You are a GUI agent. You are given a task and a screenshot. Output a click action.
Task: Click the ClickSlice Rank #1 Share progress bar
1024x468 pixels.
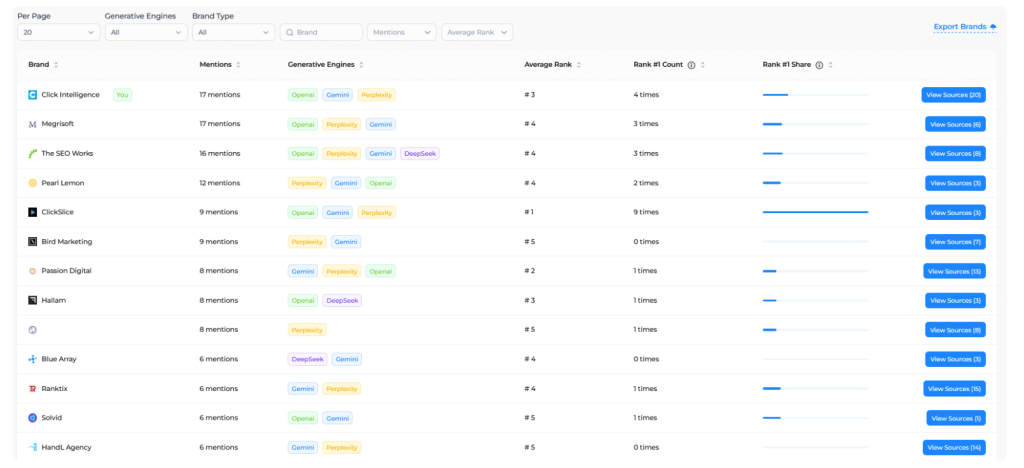[814, 212]
